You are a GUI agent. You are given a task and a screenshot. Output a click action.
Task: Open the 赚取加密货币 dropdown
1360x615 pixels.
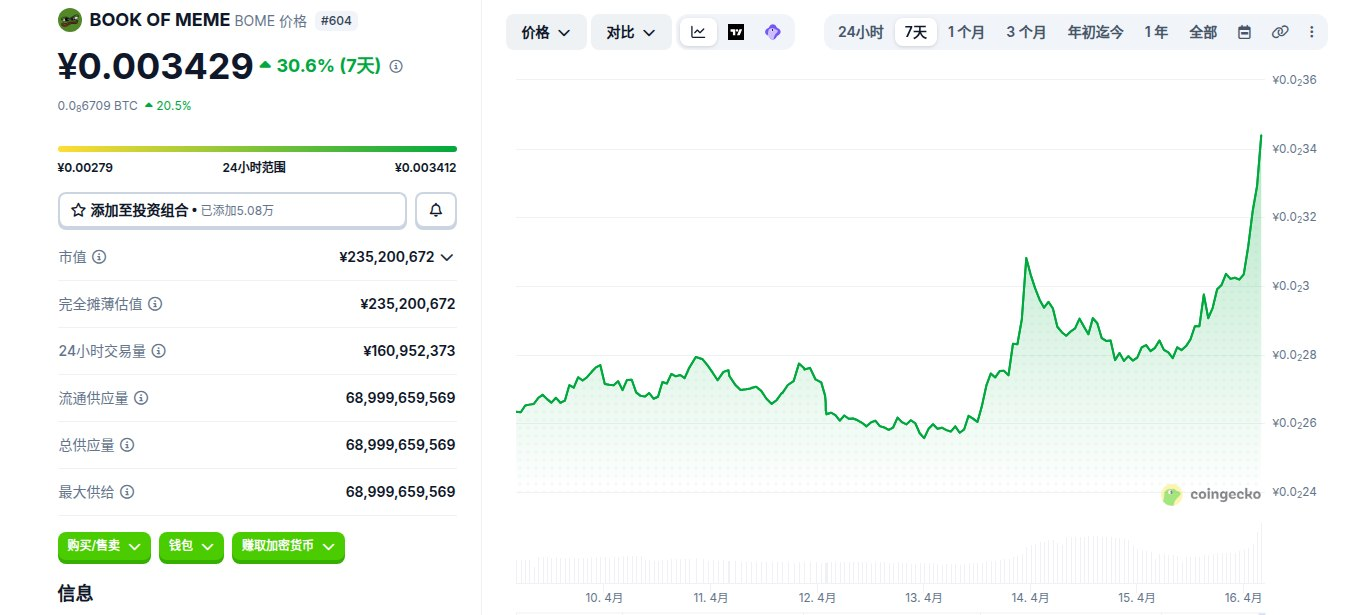288,546
